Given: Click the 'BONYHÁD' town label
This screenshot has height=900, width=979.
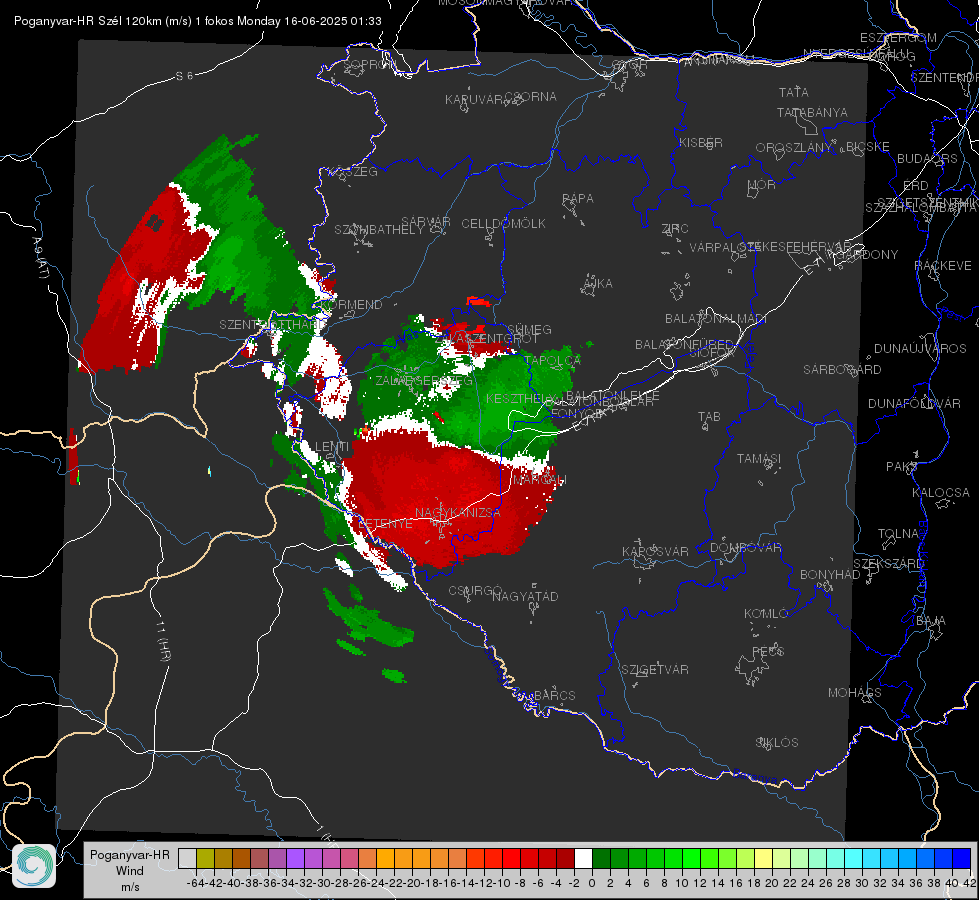Looking at the screenshot, I should (x=830, y=575).
